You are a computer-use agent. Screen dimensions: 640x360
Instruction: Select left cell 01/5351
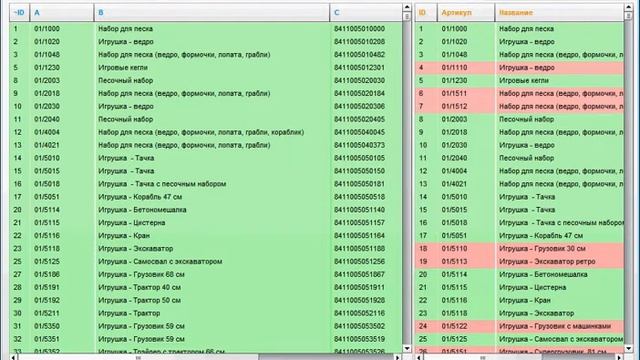coord(47,339)
